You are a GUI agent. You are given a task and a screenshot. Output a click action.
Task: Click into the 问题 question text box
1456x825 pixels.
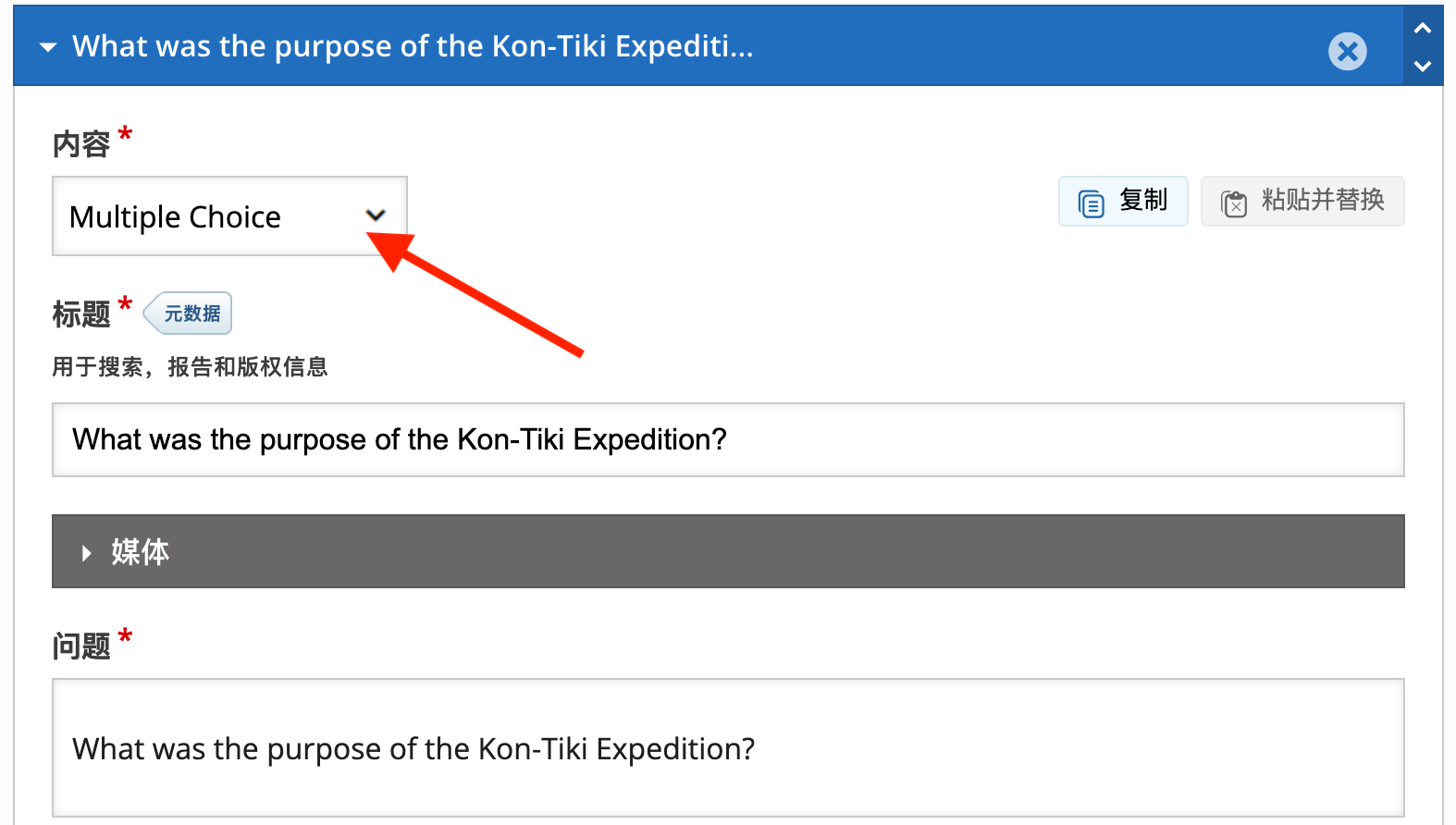pos(727,747)
